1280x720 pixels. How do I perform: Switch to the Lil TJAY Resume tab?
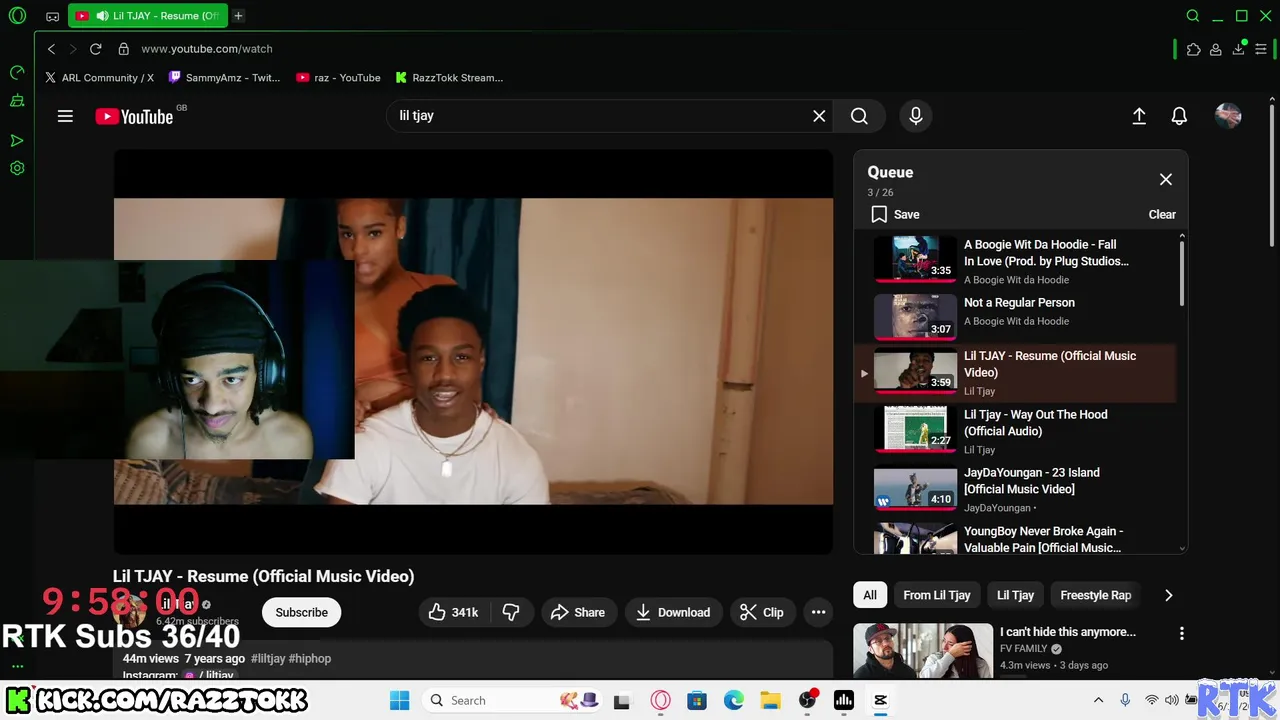[148, 16]
